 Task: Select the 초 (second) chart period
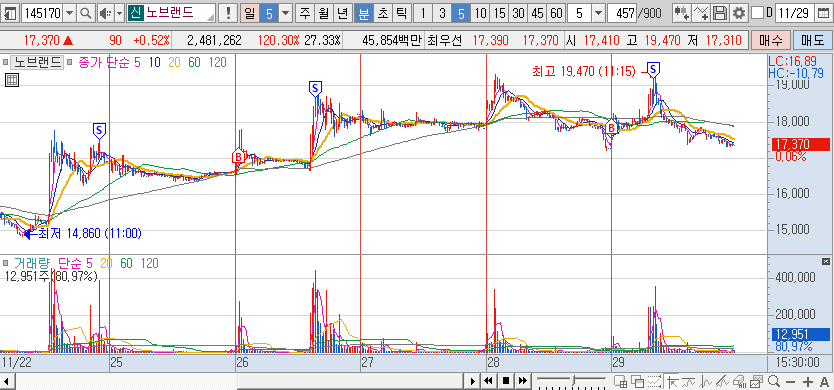coord(382,13)
